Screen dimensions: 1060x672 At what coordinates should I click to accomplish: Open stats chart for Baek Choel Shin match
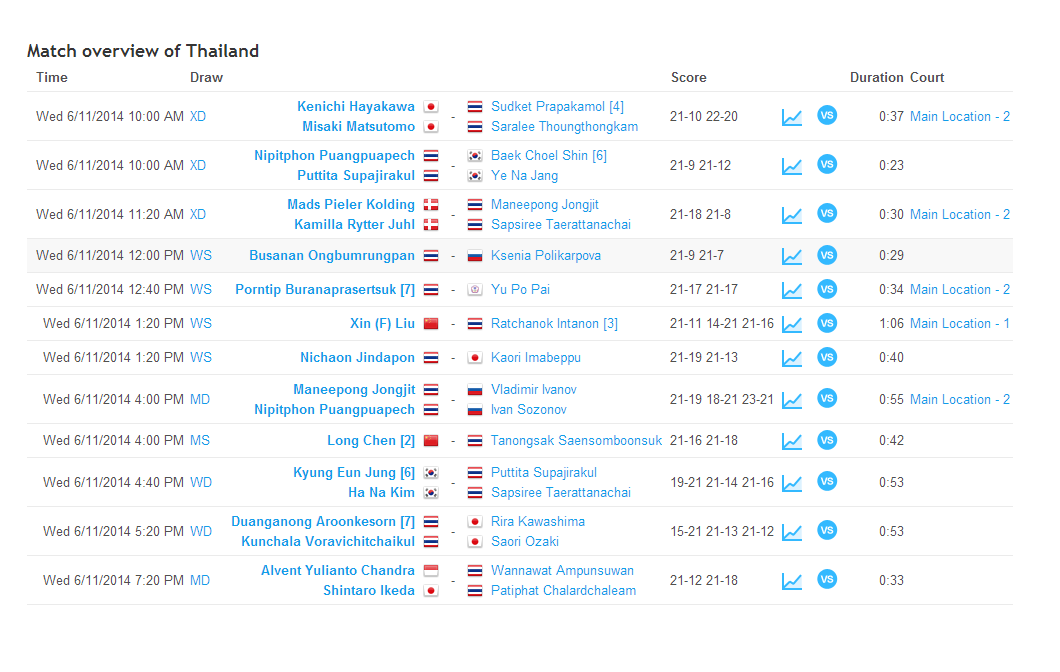pyautogui.click(x=791, y=166)
